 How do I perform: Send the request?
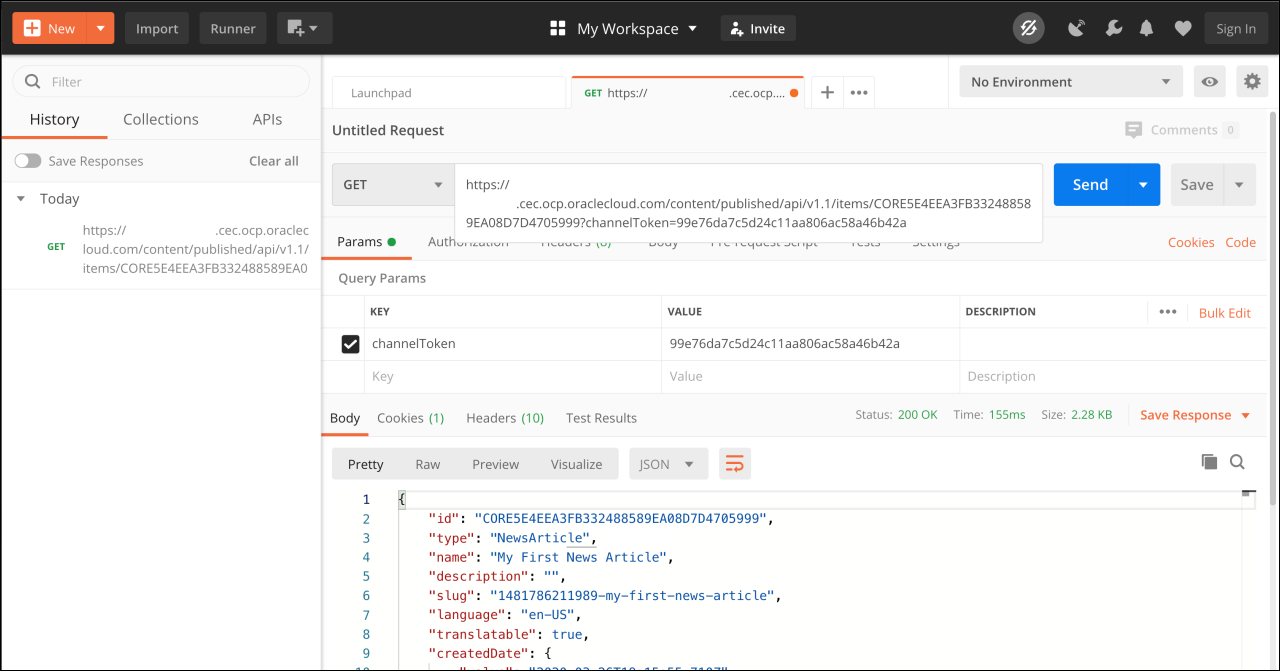(1090, 185)
